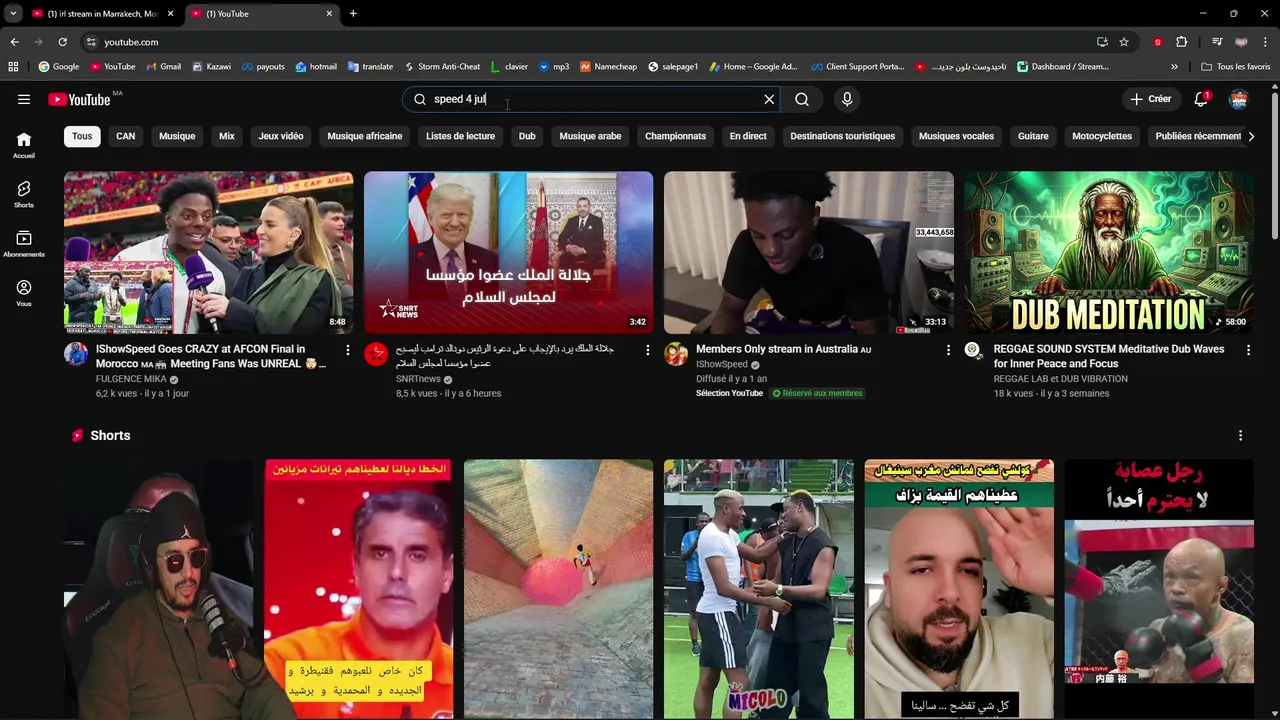Open the Dub Meditation video thumbnail
1280x720 pixels.
pyautogui.click(x=1108, y=253)
